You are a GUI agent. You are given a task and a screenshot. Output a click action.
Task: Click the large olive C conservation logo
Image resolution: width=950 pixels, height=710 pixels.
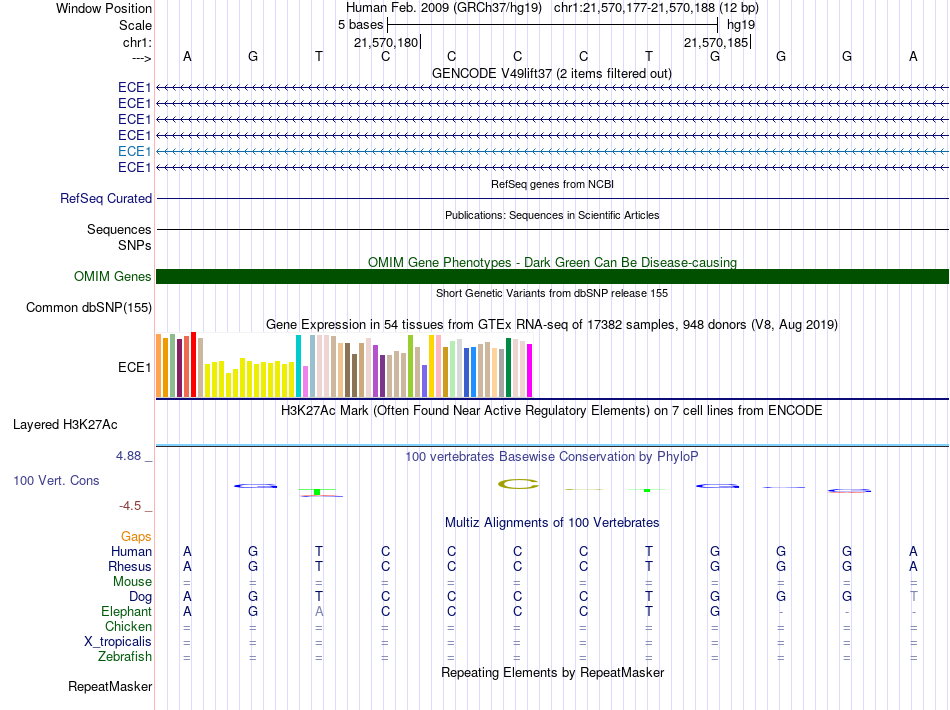[x=518, y=485]
